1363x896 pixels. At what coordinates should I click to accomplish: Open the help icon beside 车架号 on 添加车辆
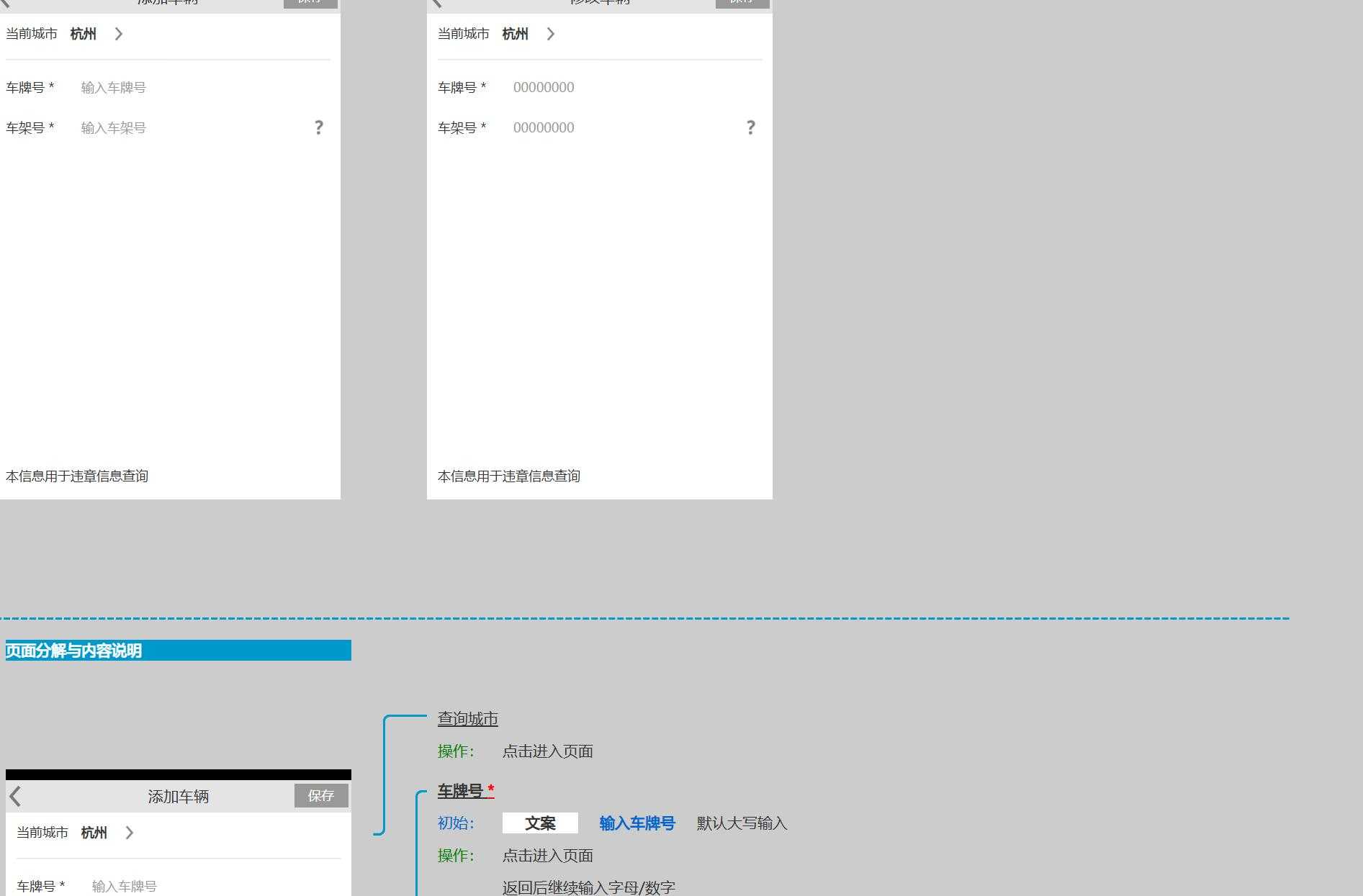point(318,127)
